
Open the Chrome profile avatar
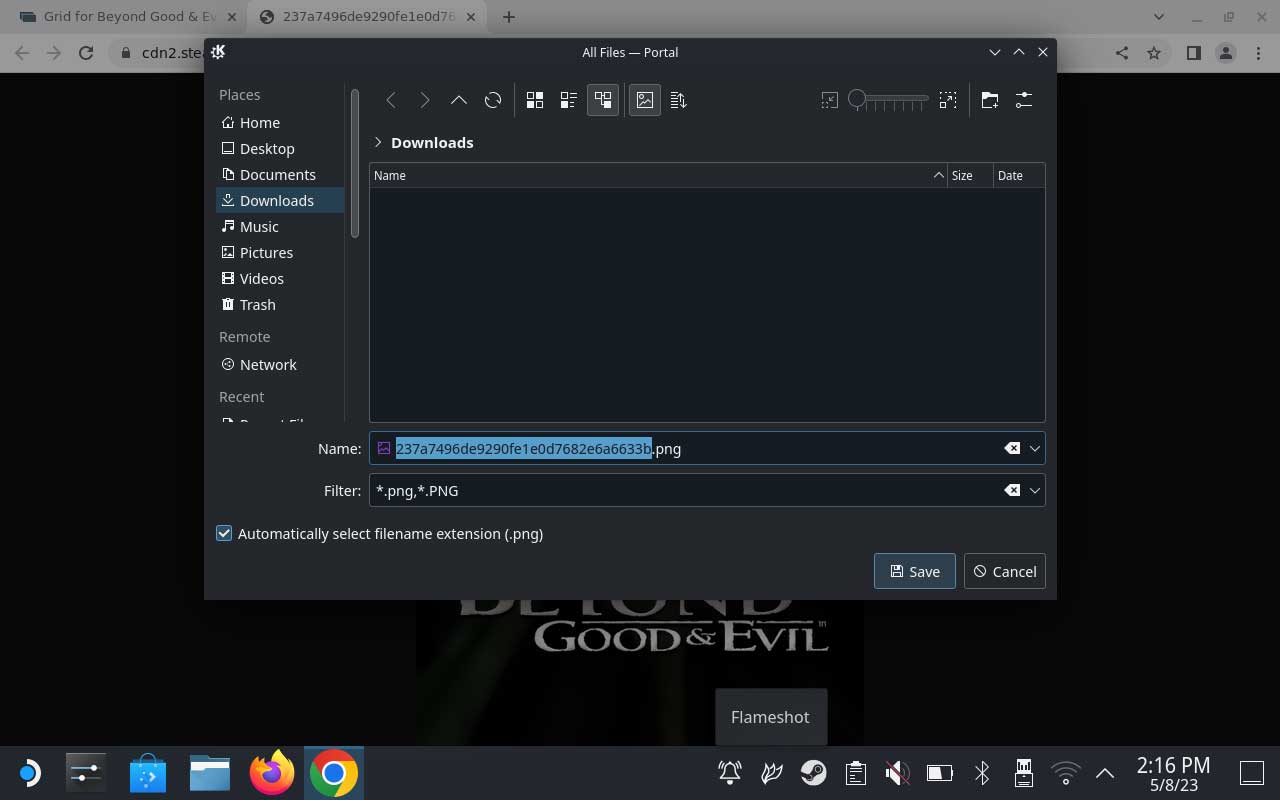1225,53
